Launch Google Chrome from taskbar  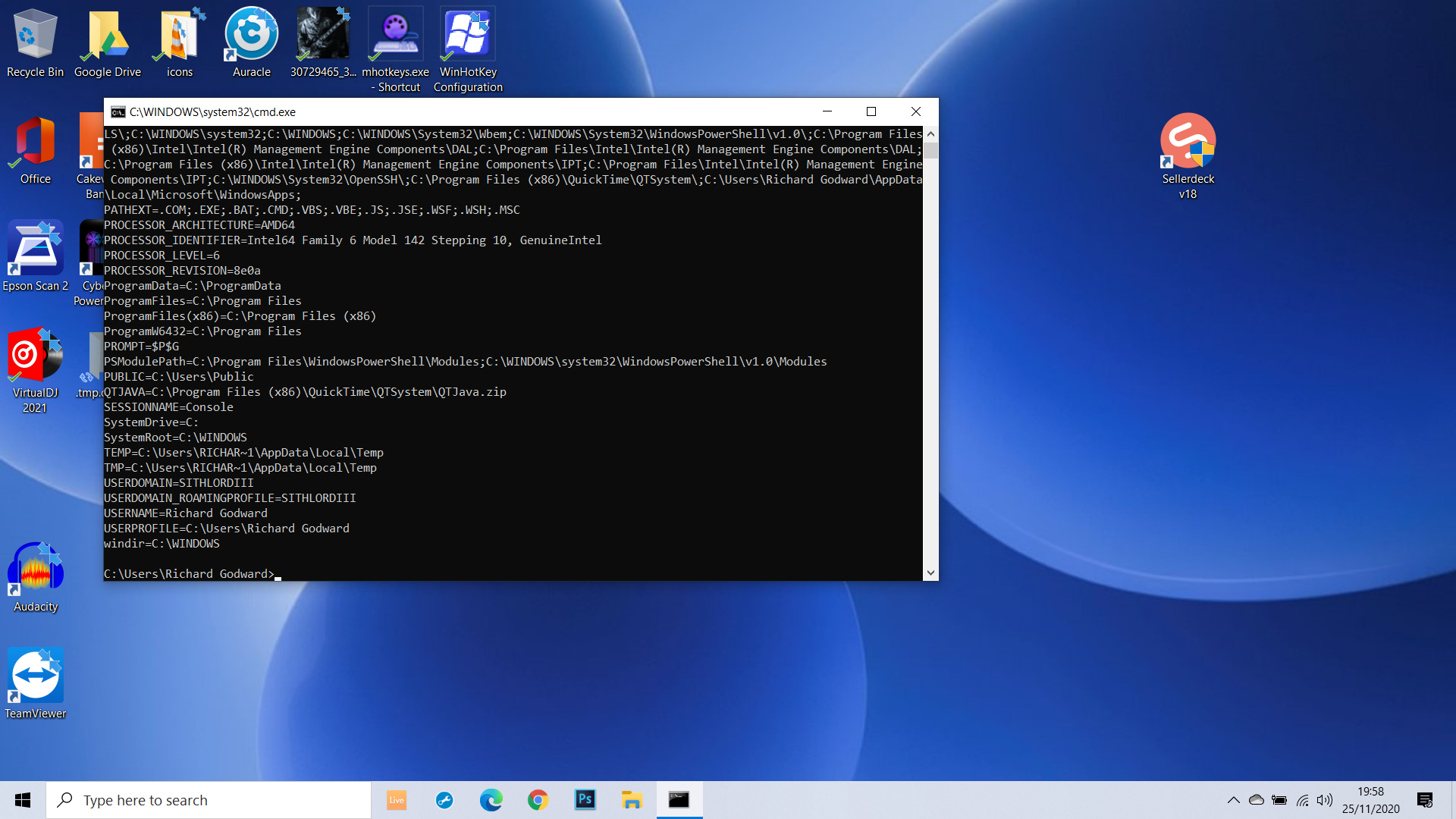[538, 800]
